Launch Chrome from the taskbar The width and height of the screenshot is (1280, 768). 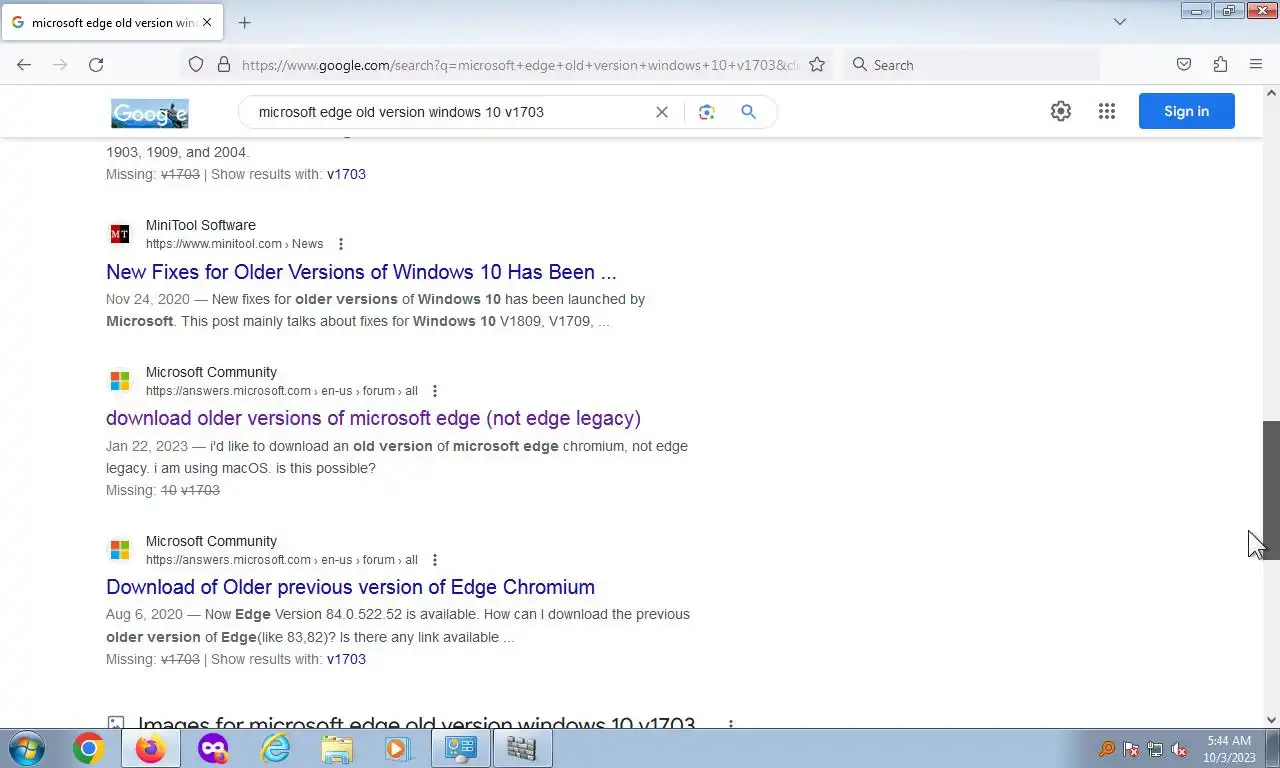[x=88, y=748]
